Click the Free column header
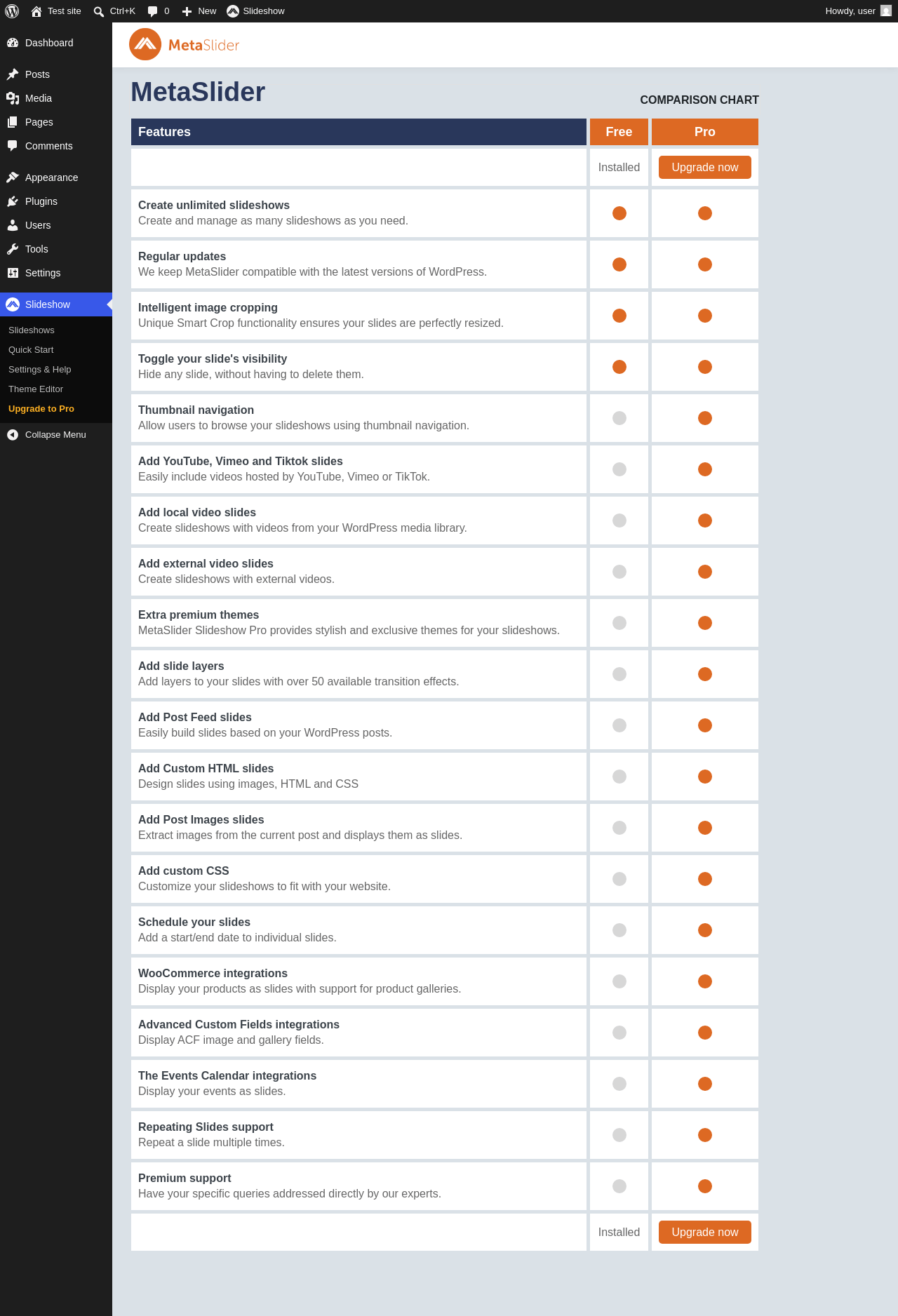The height and width of the screenshot is (1316, 898). tap(619, 132)
